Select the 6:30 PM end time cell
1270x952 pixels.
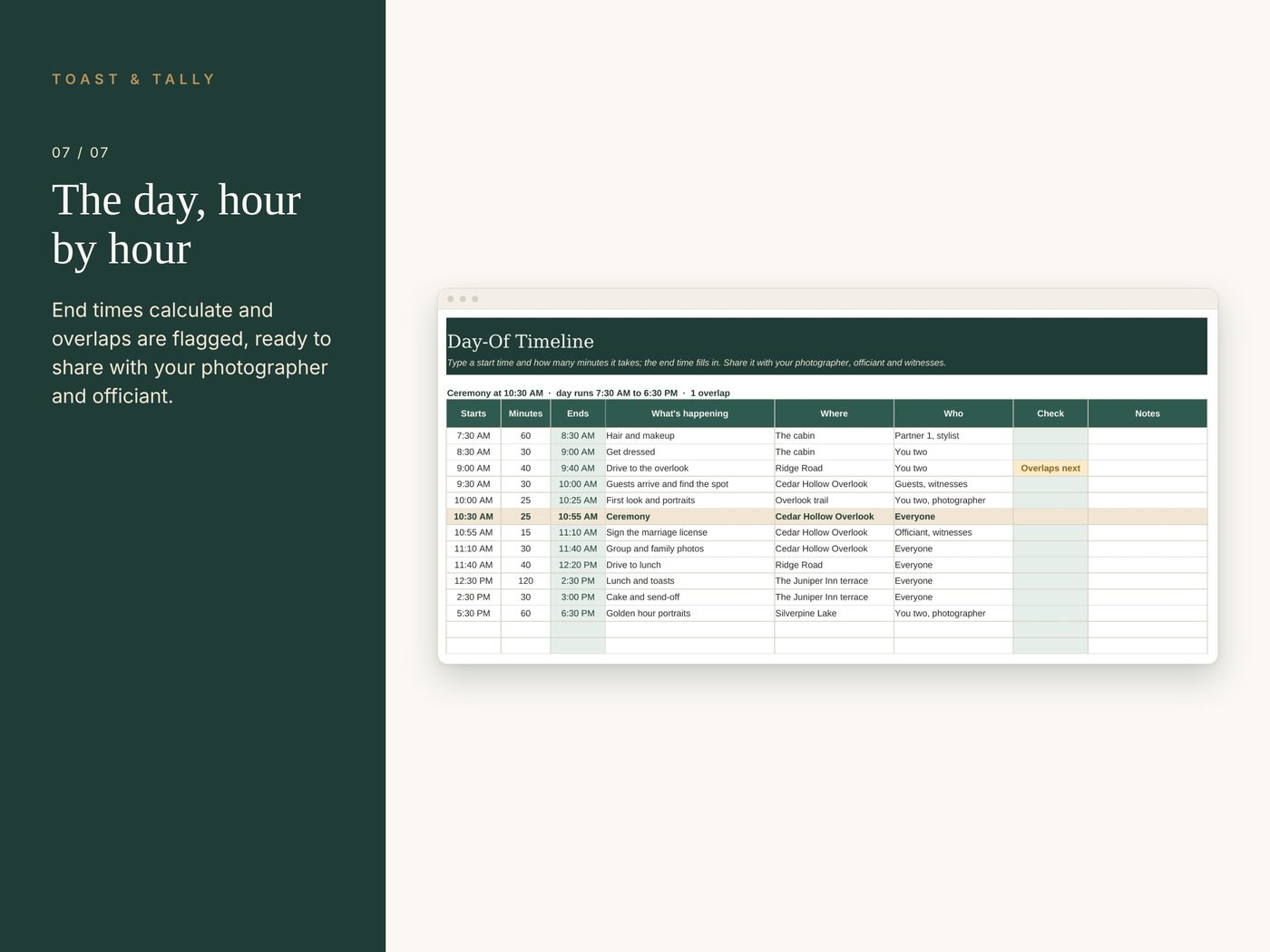(578, 614)
